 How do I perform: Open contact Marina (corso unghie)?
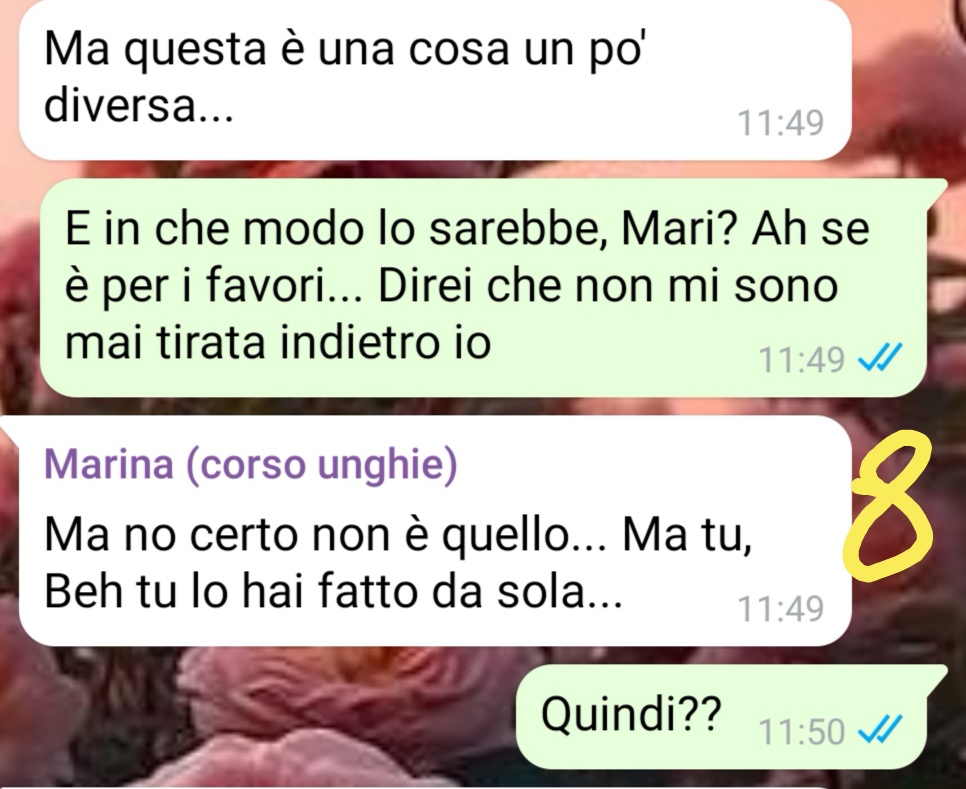pyautogui.click(x=251, y=464)
